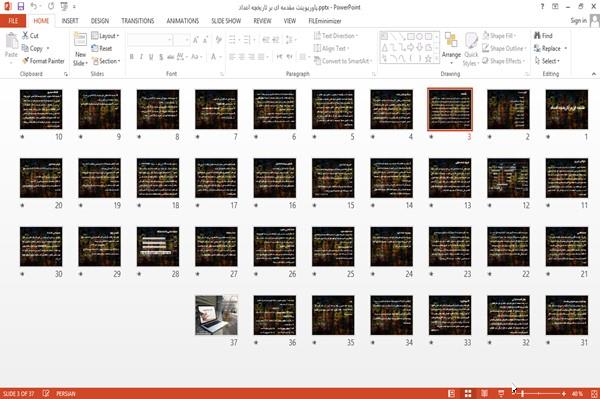
Task: Open the VIEW tab
Action: [290, 21]
